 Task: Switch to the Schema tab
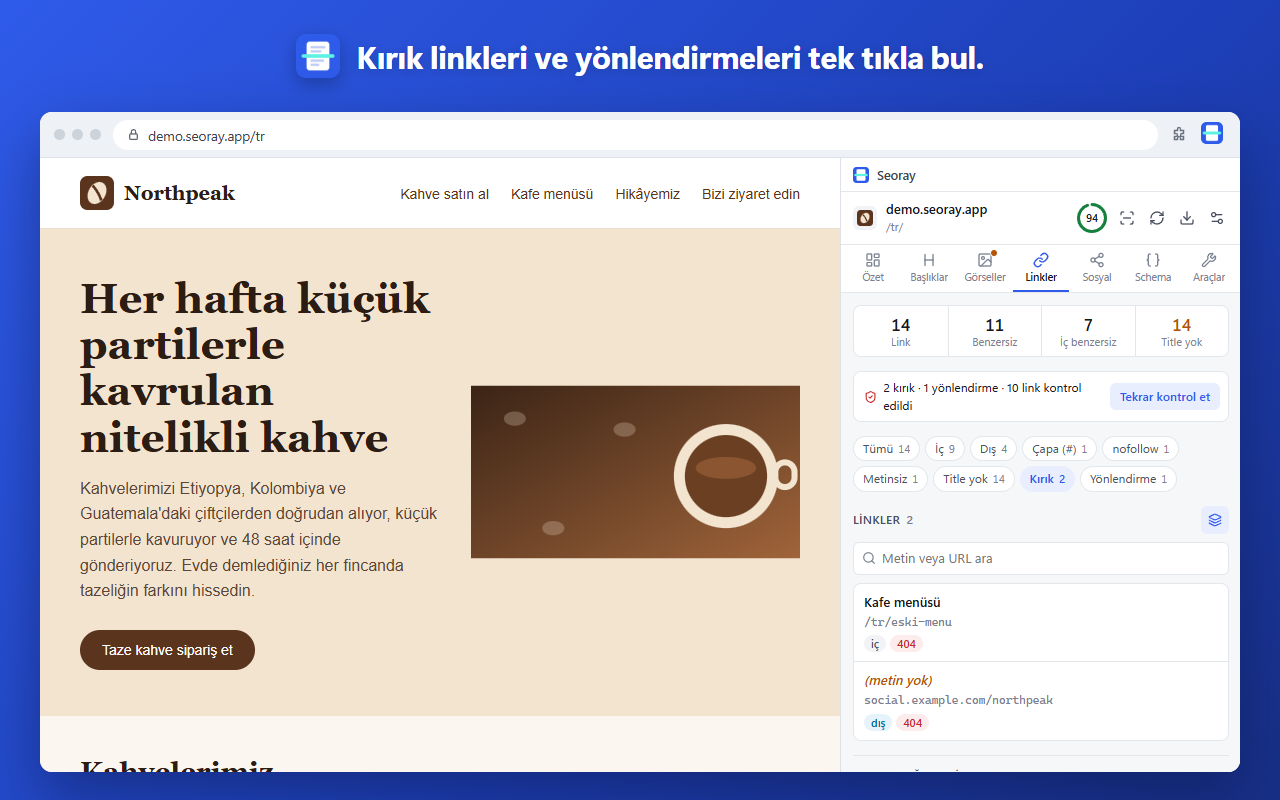1153,268
